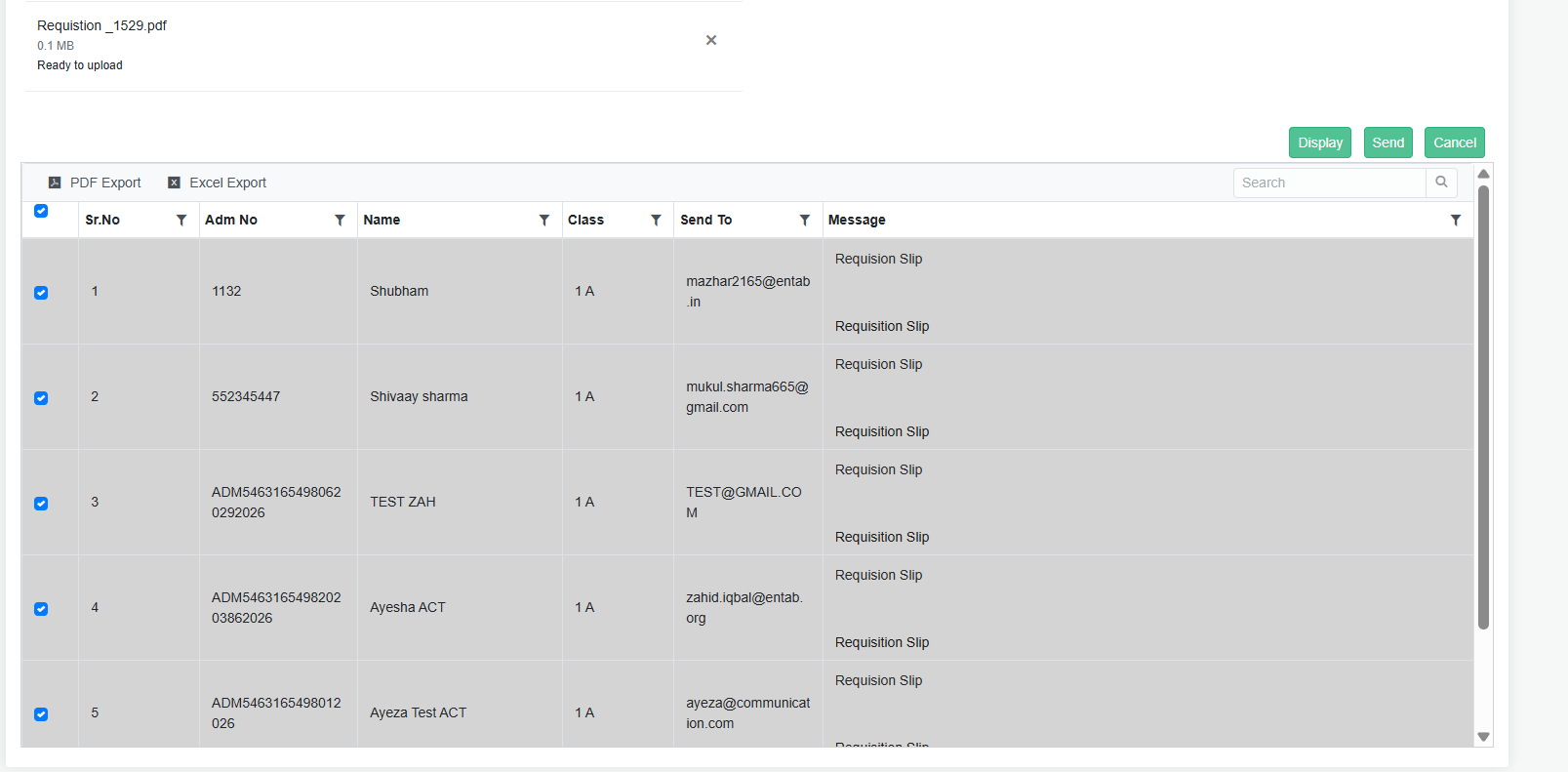Select admission number 552345447 cell

coord(278,396)
